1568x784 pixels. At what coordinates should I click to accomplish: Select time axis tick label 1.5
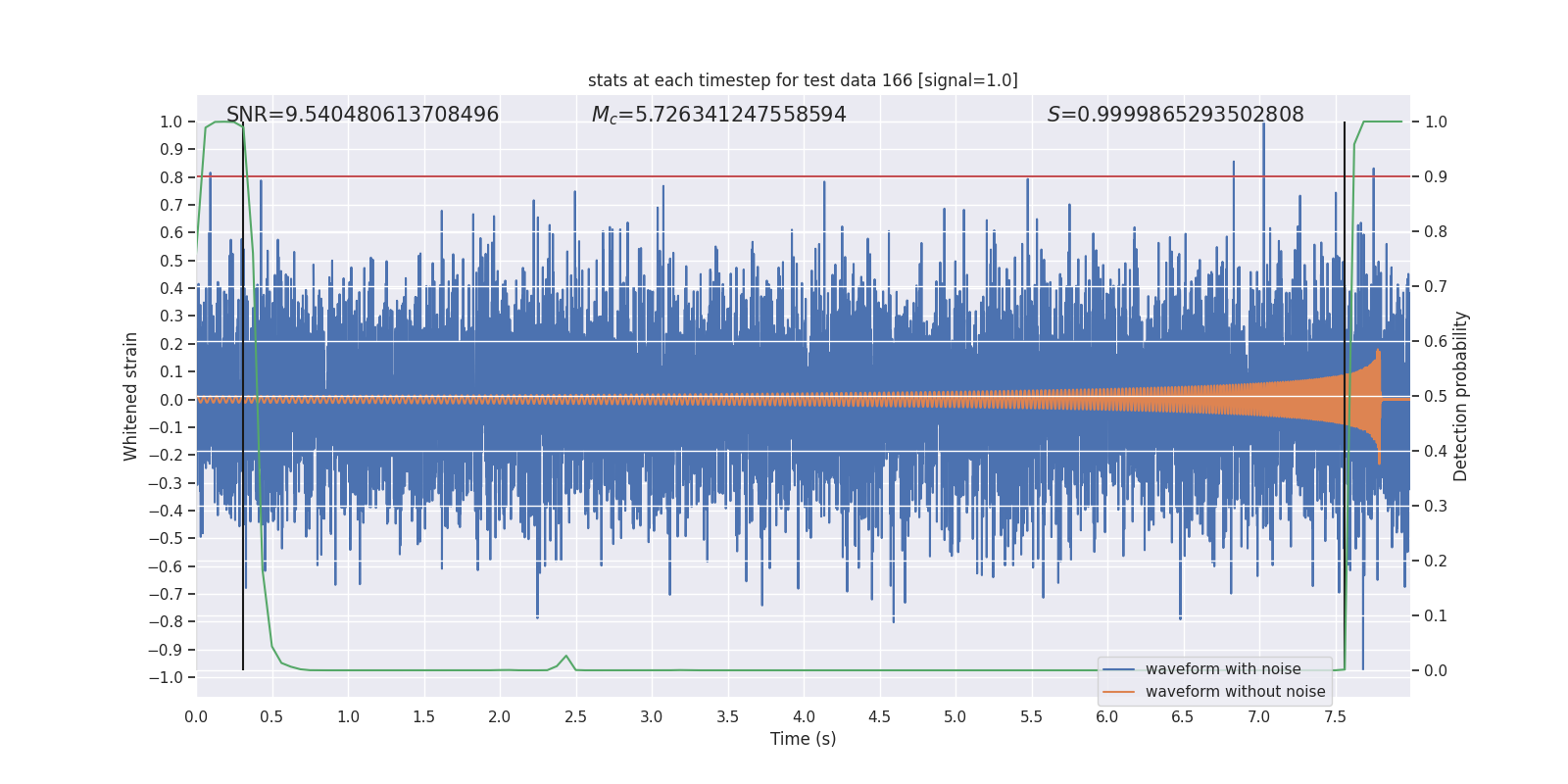tap(423, 716)
